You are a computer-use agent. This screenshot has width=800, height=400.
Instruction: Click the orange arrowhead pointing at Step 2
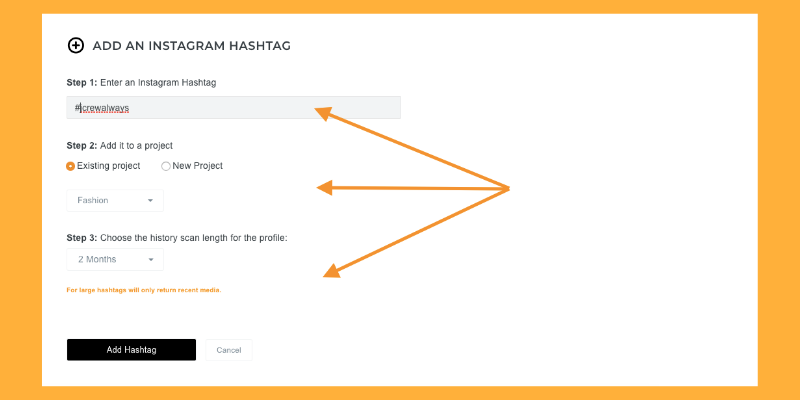pos(324,188)
